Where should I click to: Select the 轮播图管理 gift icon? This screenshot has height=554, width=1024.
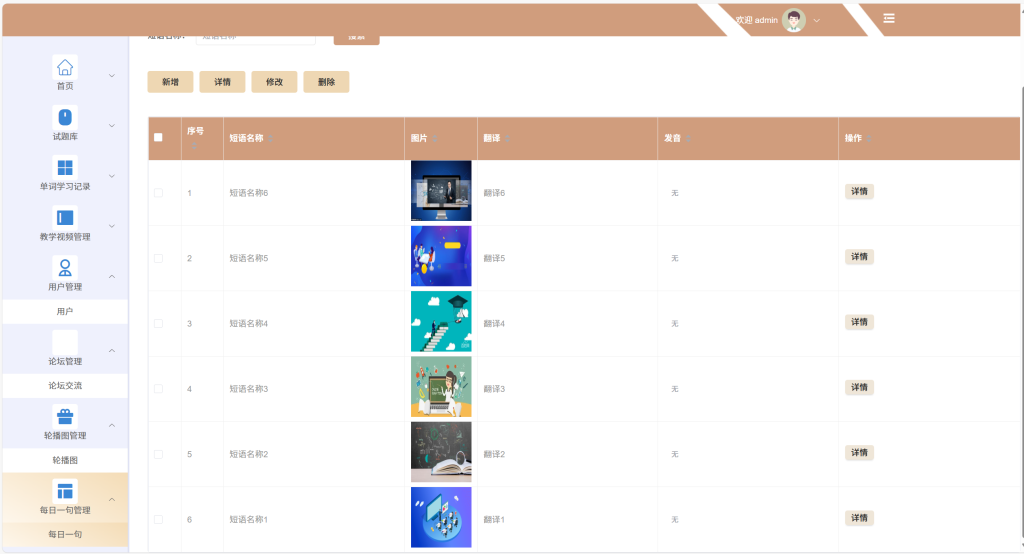(x=65, y=416)
